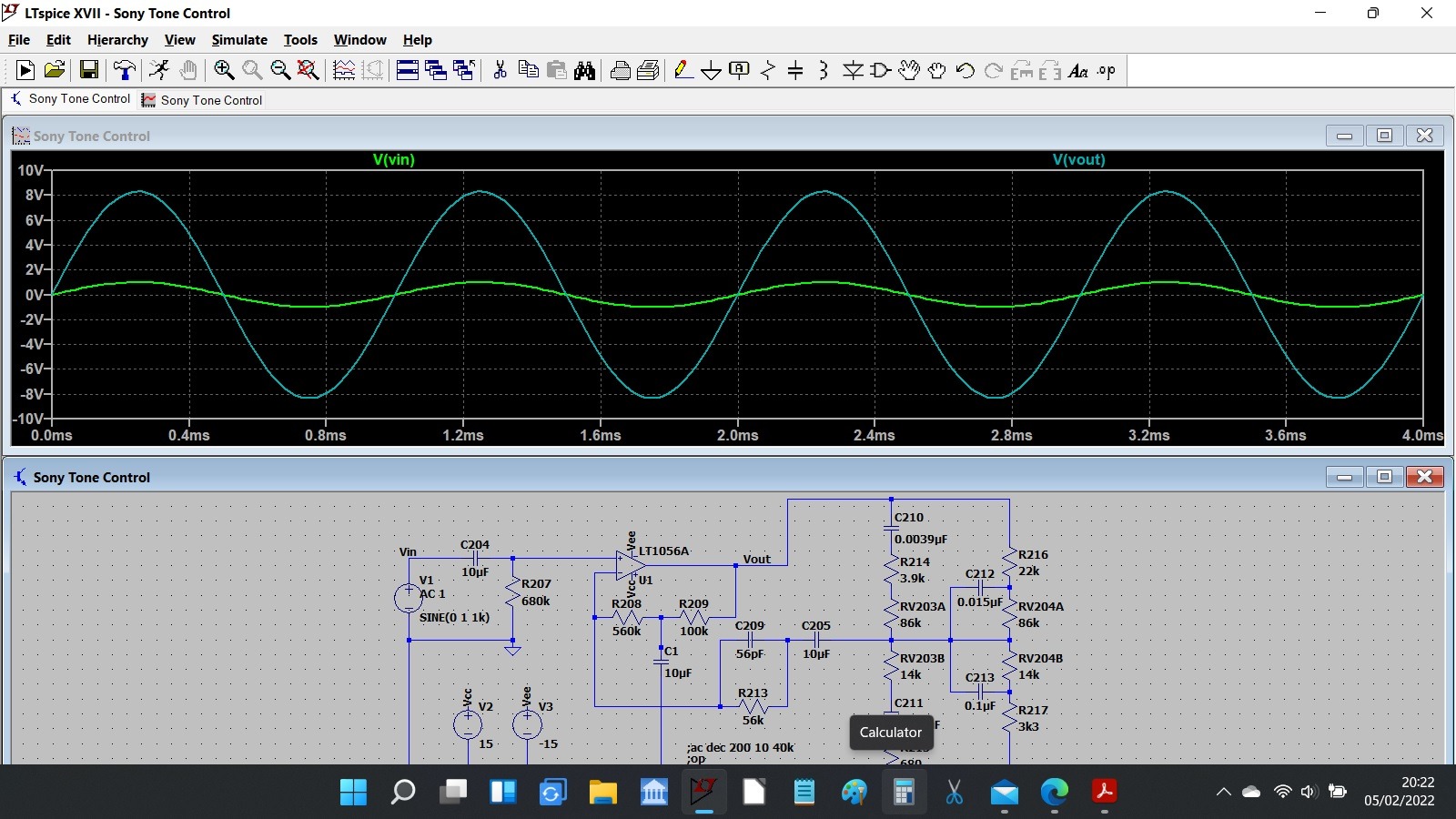This screenshot has height=819, width=1456.
Task: Switch to the schematic Sony Tone Control tab
Action: (70, 99)
